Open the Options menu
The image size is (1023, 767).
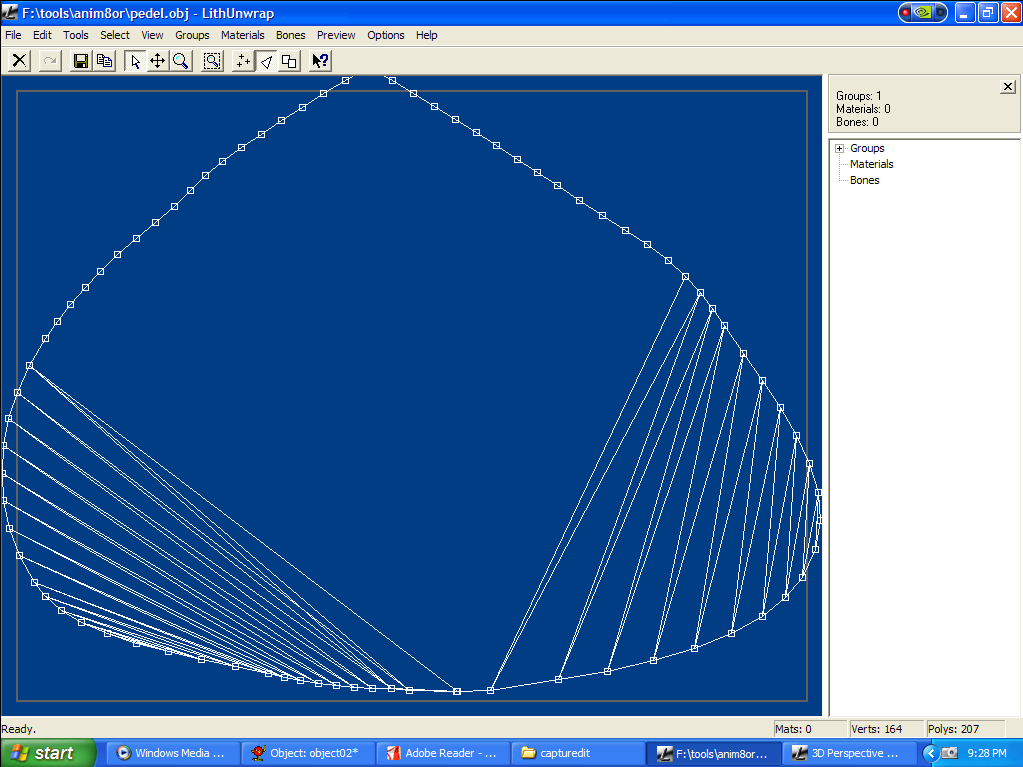pos(385,35)
